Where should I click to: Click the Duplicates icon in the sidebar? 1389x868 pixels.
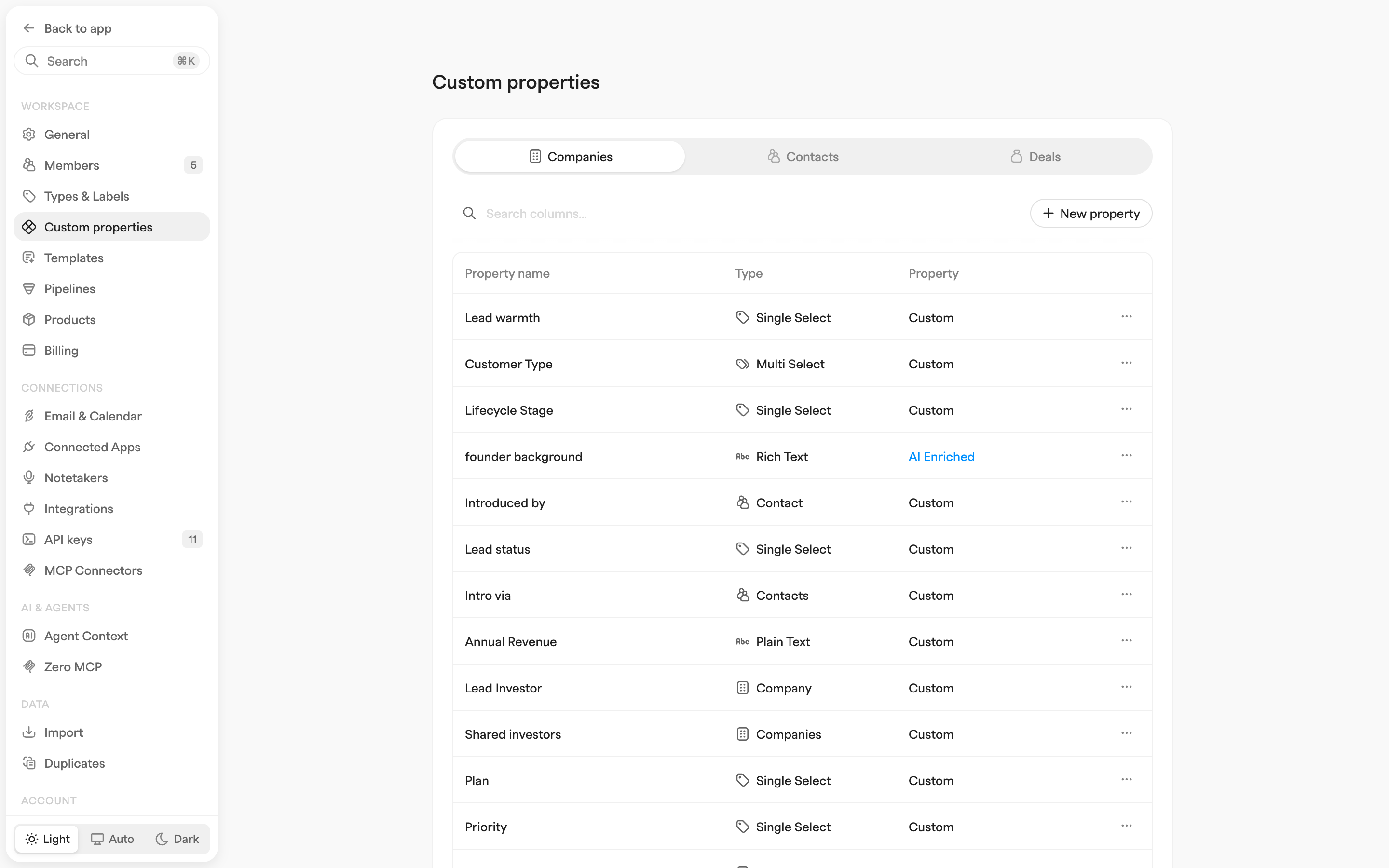pyautogui.click(x=29, y=763)
